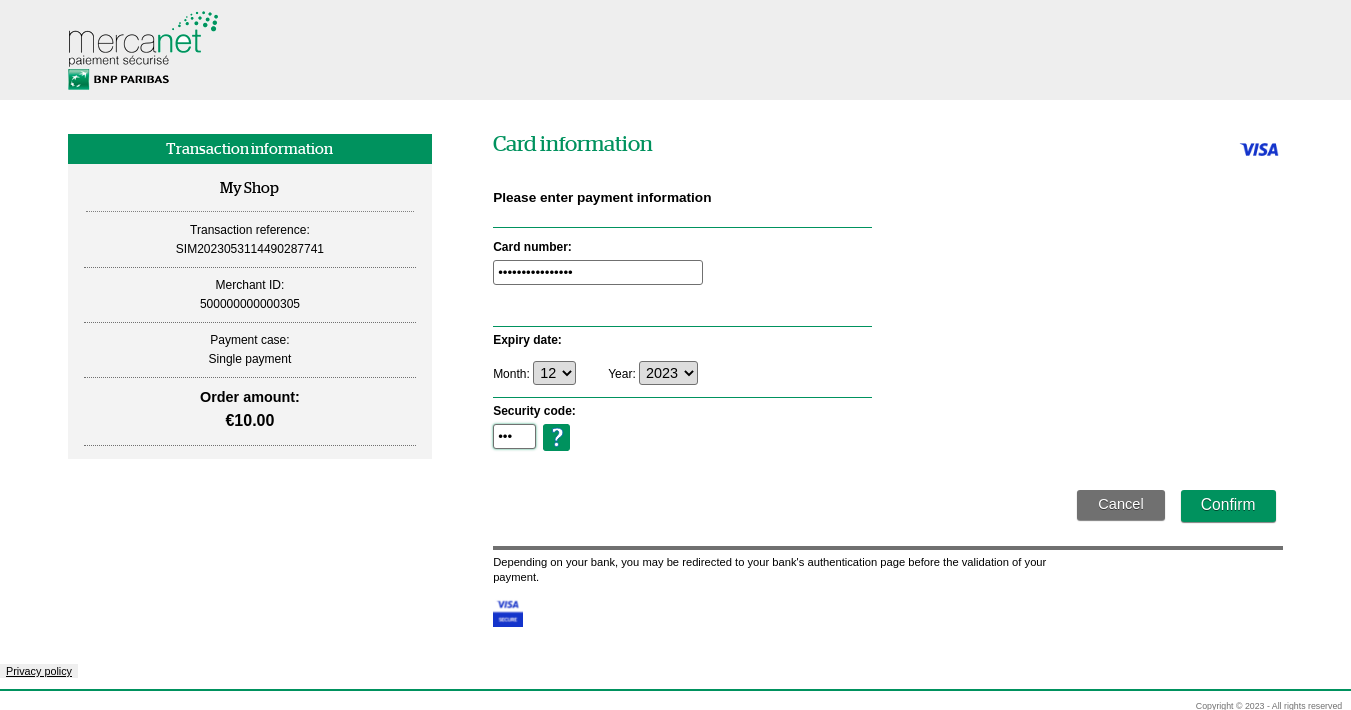Click the Card information heading
This screenshot has width=1351, height=710.
tap(572, 144)
